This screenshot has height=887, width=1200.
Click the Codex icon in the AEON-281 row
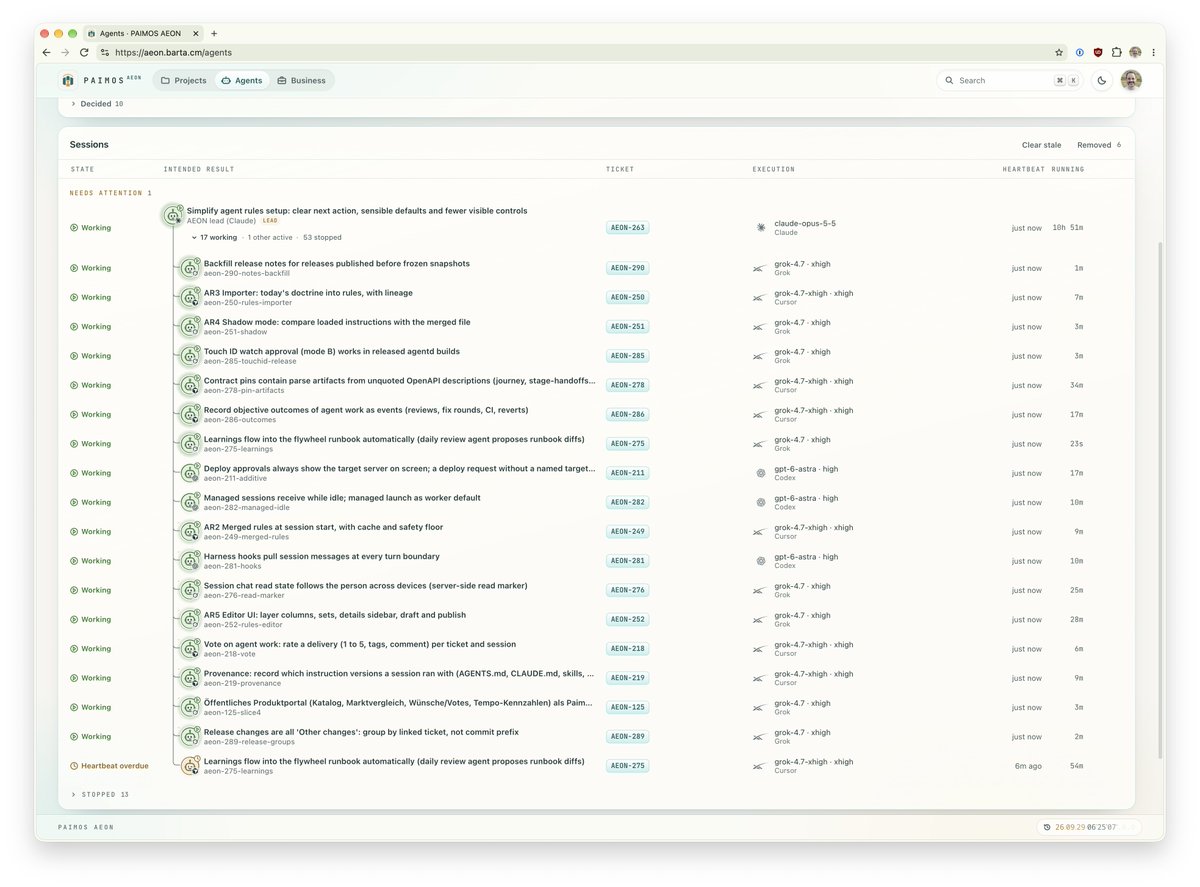tap(761, 561)
